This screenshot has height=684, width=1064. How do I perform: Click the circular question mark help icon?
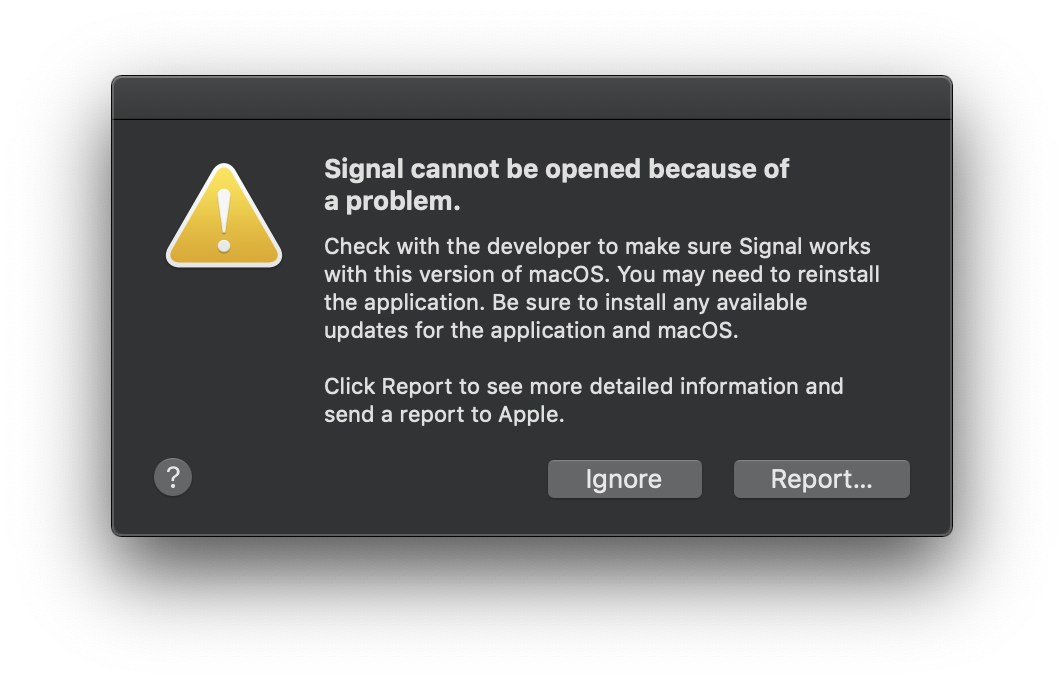click(x=173, y=478)
